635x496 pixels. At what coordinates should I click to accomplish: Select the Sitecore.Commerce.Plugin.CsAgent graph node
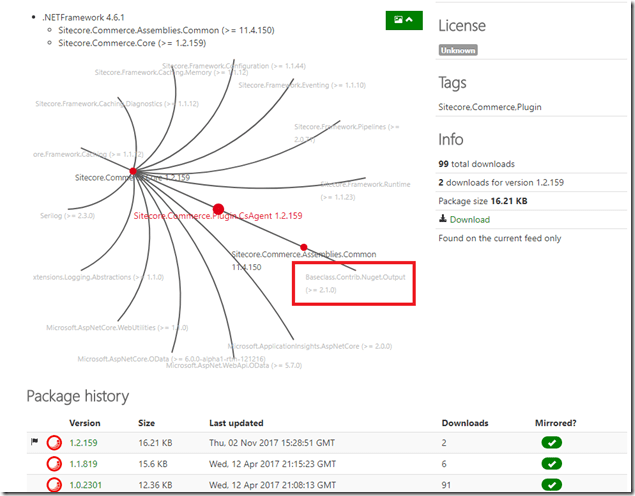[x=218, y=209]
